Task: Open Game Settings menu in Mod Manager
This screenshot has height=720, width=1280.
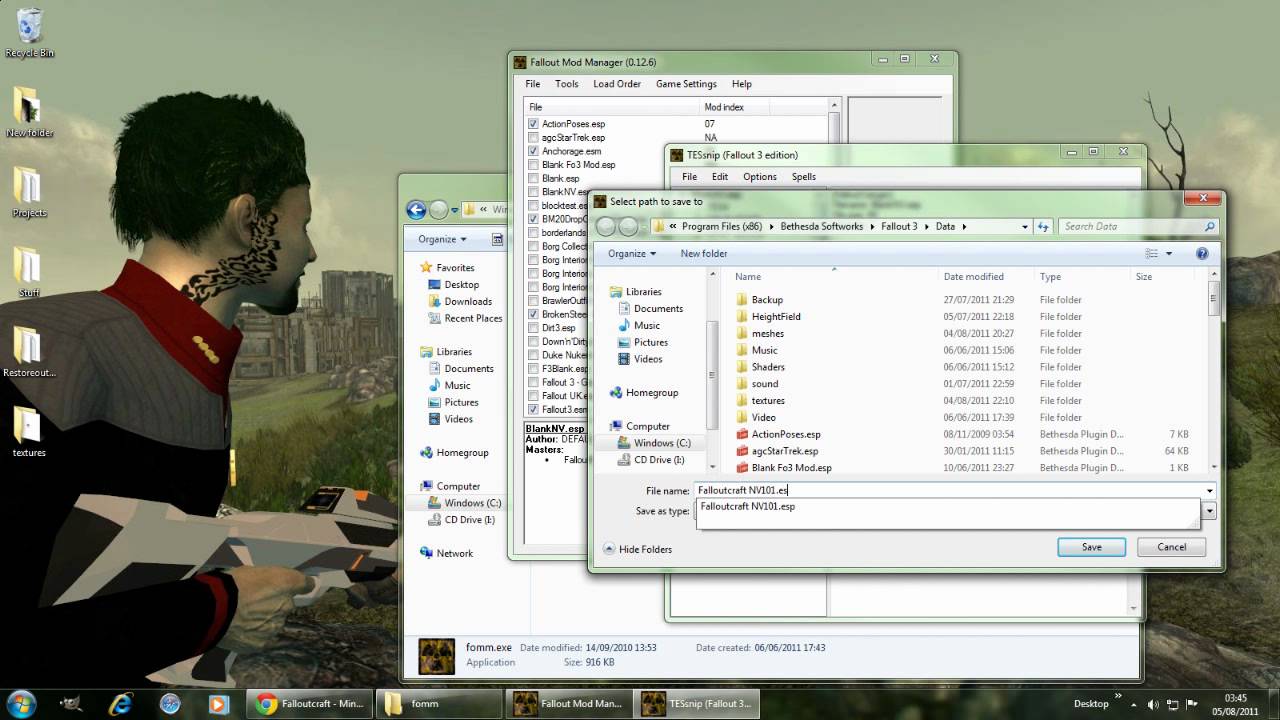Action: [686, 84]
